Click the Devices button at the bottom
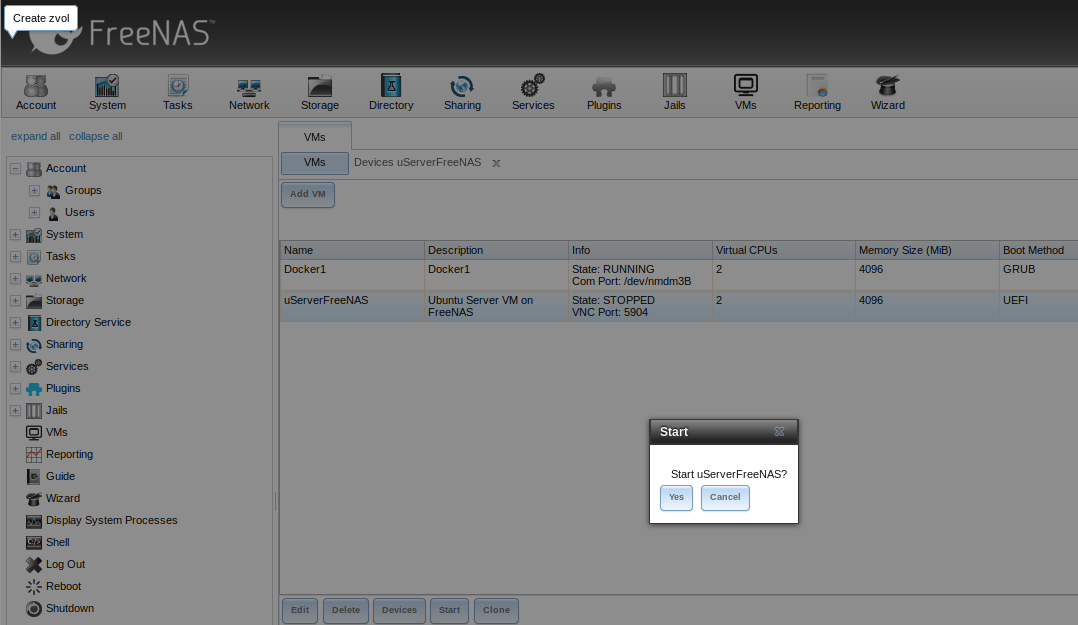Image resolution: width=1078 pixels, height=625 pixels. pos(399,611)
